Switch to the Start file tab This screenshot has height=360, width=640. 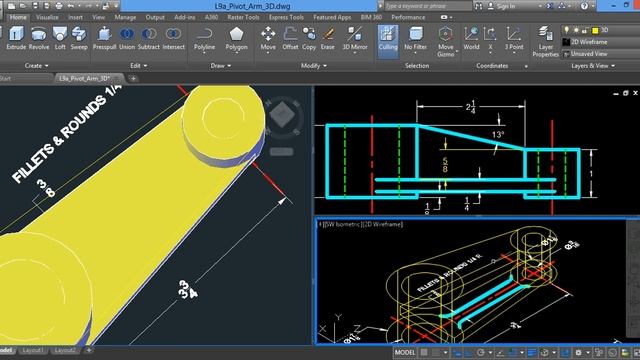coord(6,79)
